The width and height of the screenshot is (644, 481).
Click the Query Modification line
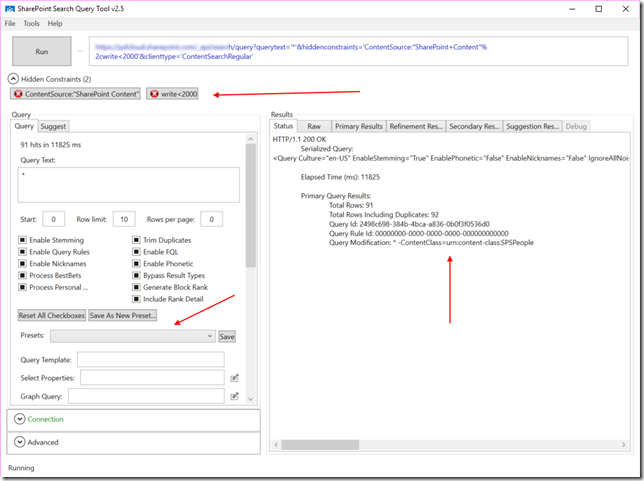[x=431, y=242]
